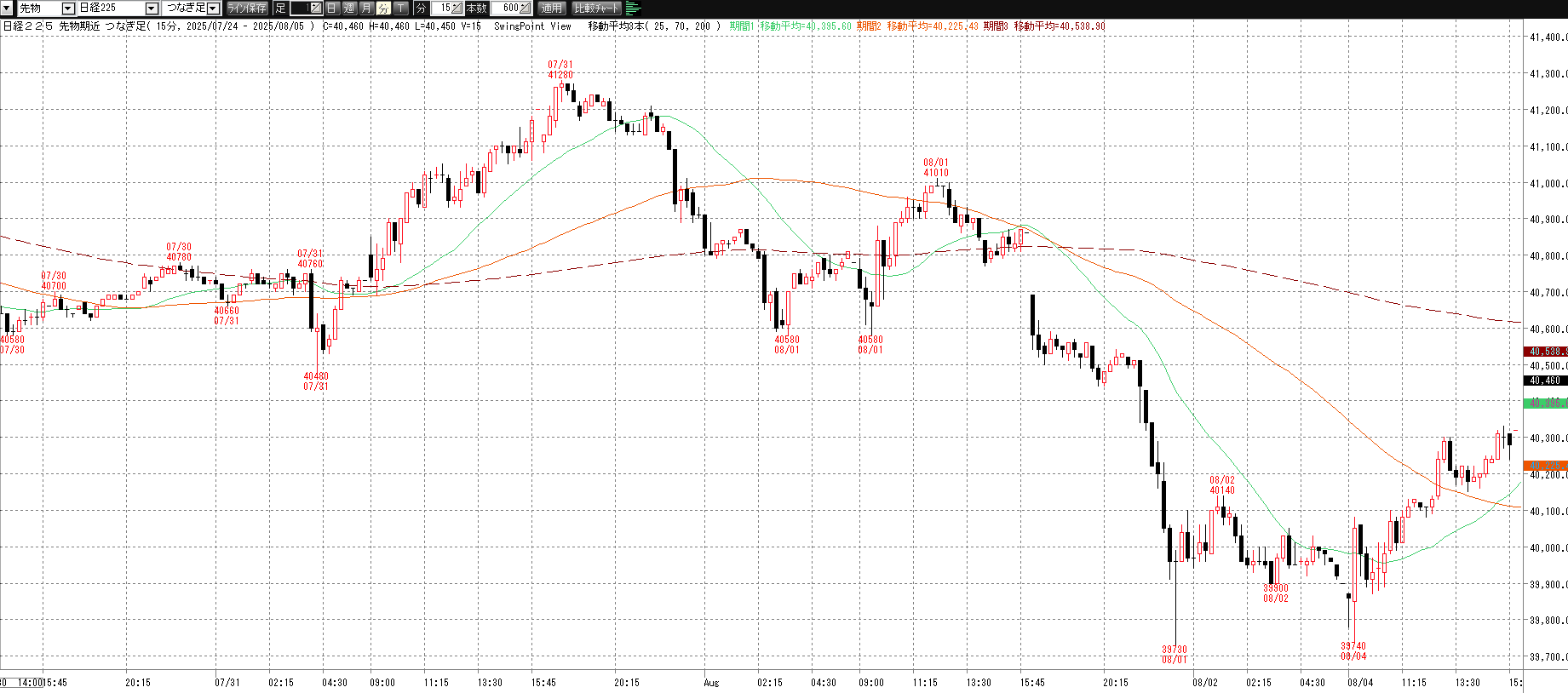This screenshot has width=1568, height=693.
Task: Open the calculator icon next to bar count
Action: click(x=526, y=9)
